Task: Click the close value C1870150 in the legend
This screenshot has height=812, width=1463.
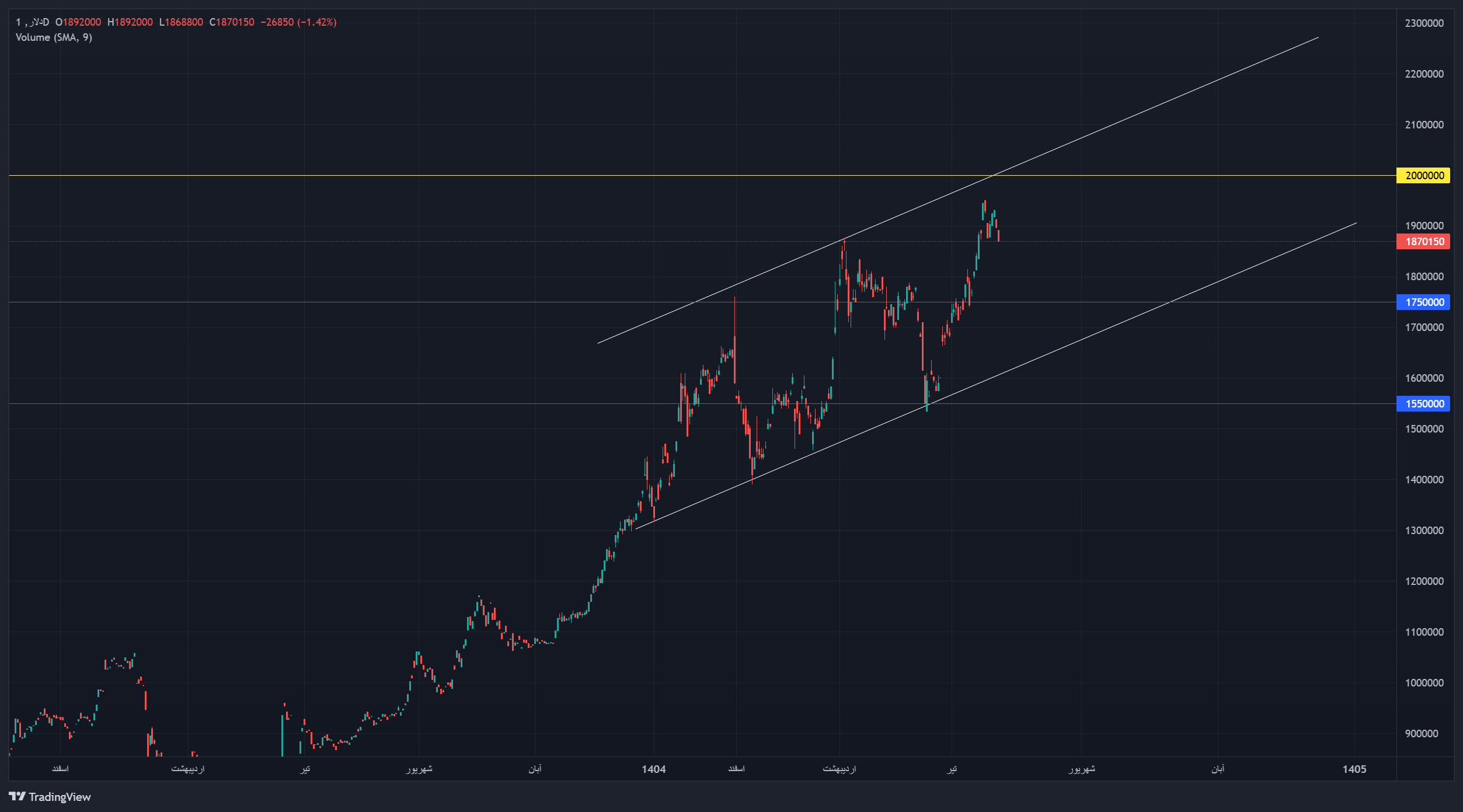Action: click(x=232, y=22)
